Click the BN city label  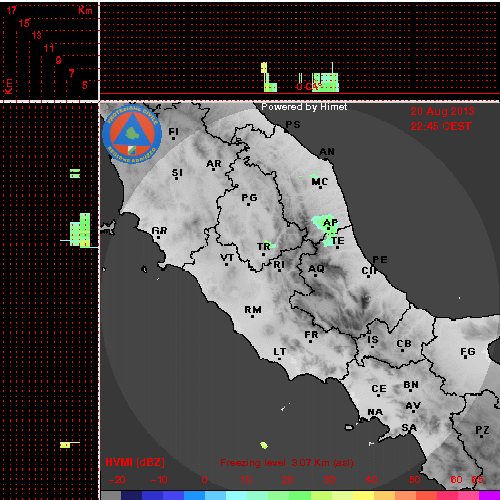411,385
